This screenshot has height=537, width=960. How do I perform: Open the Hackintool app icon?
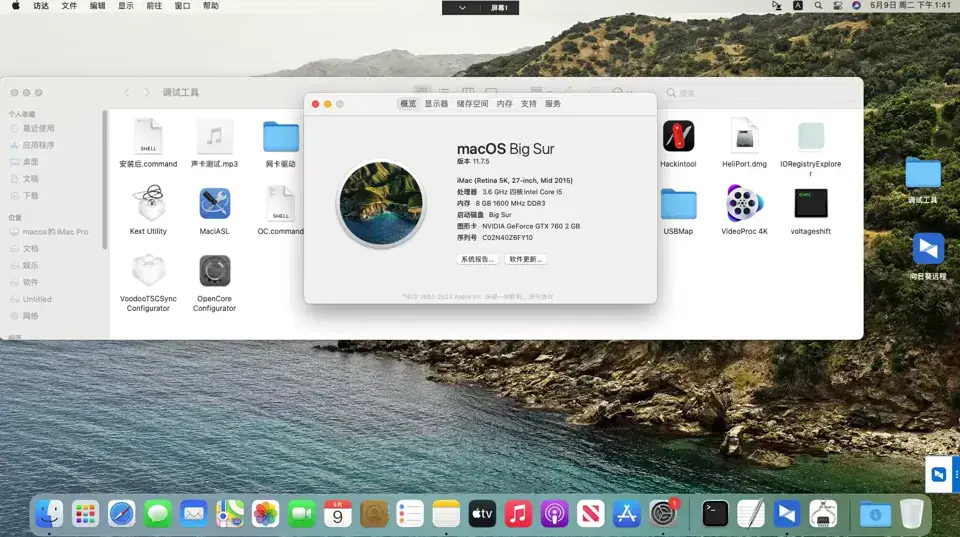678,136
